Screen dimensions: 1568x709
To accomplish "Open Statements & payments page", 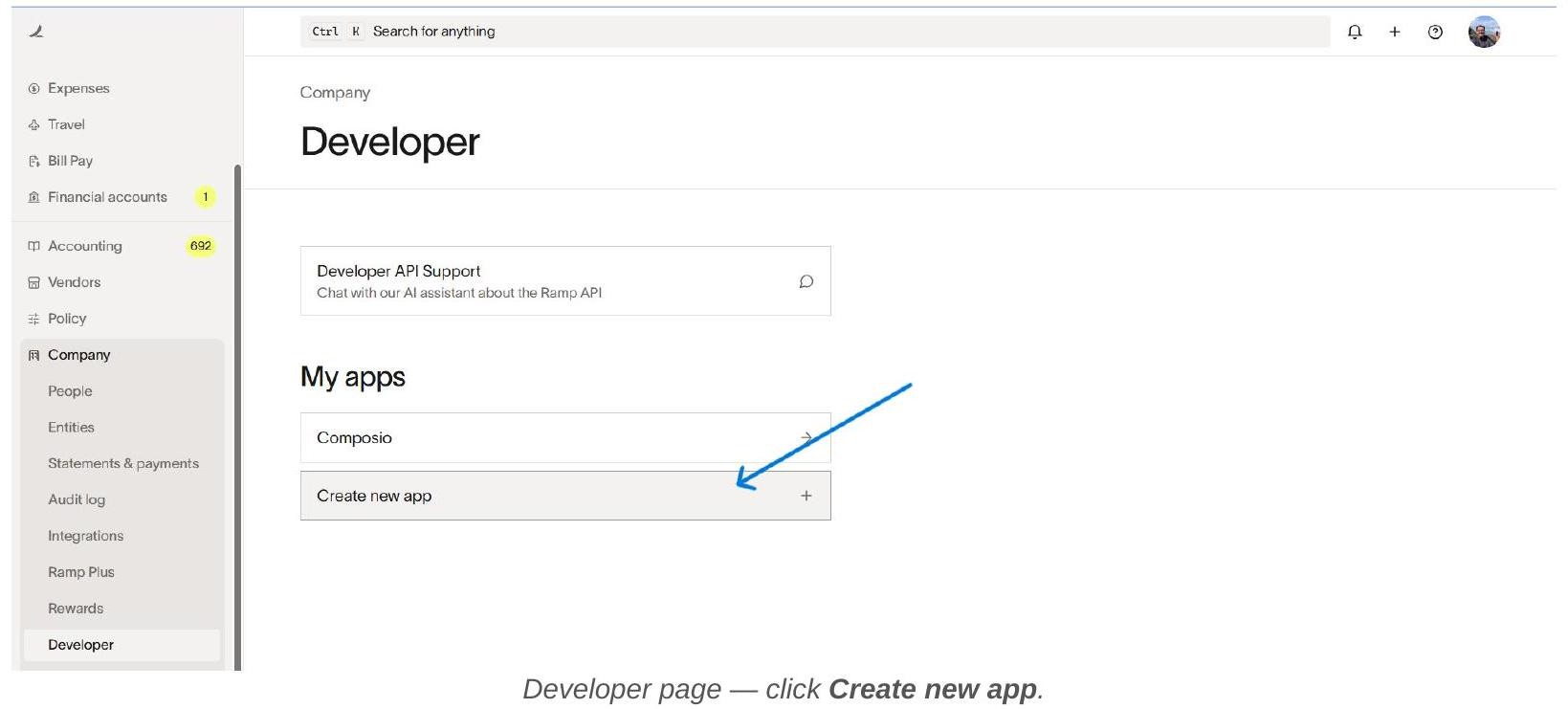I will (x=123, y=463).
